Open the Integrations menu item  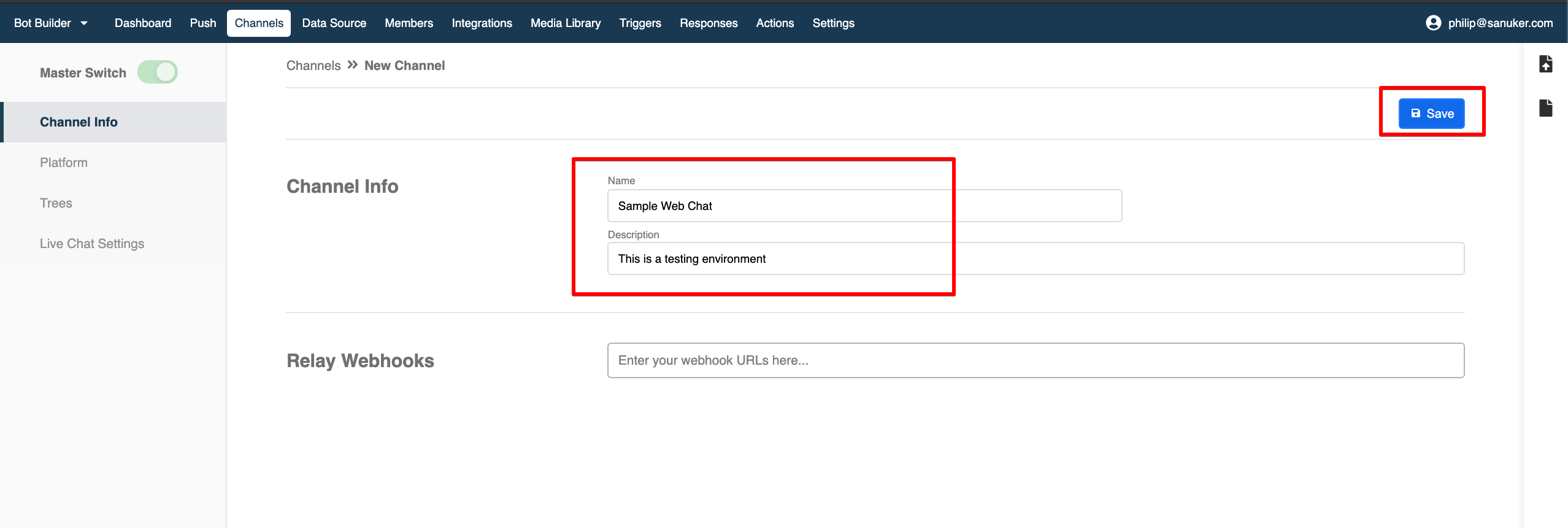[482, 23]
